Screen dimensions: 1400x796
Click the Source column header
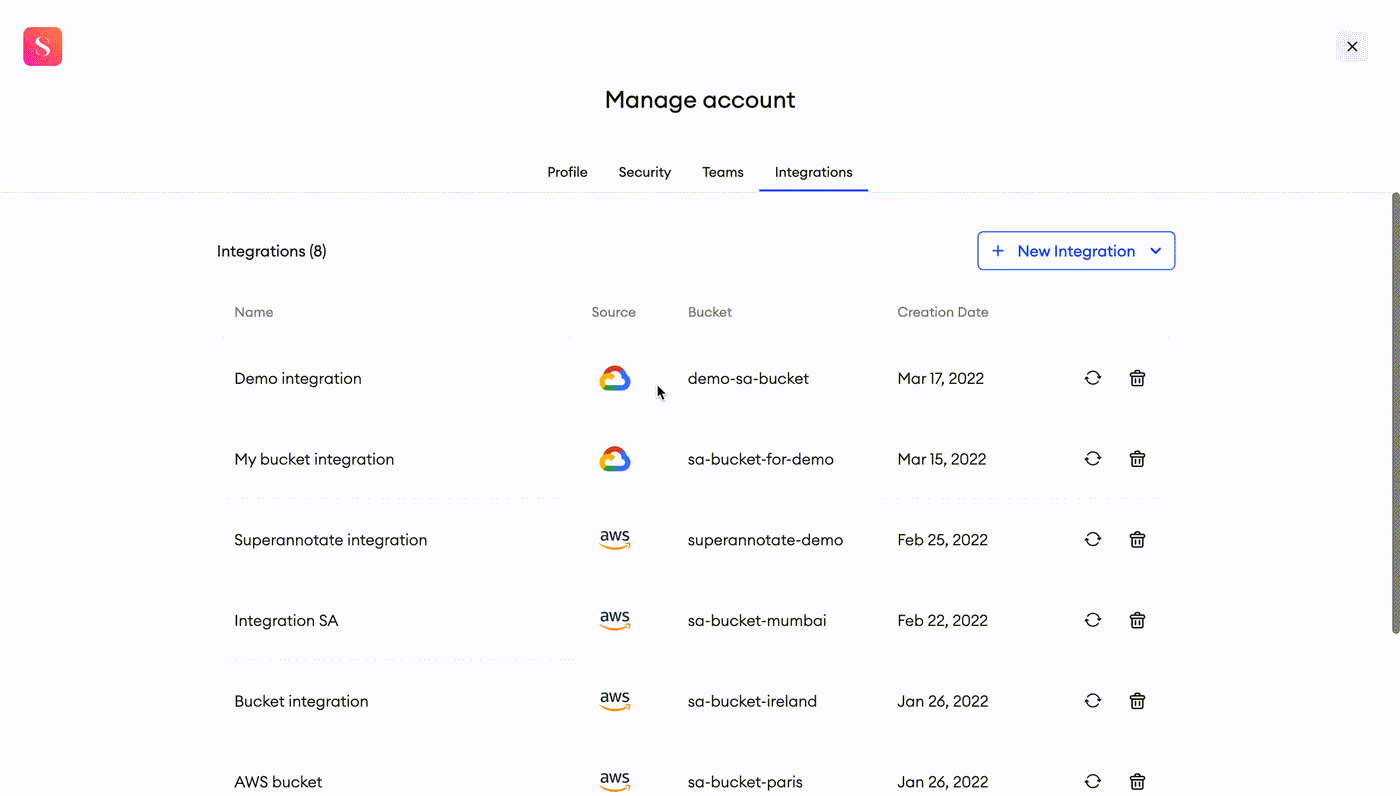(614, 312)
